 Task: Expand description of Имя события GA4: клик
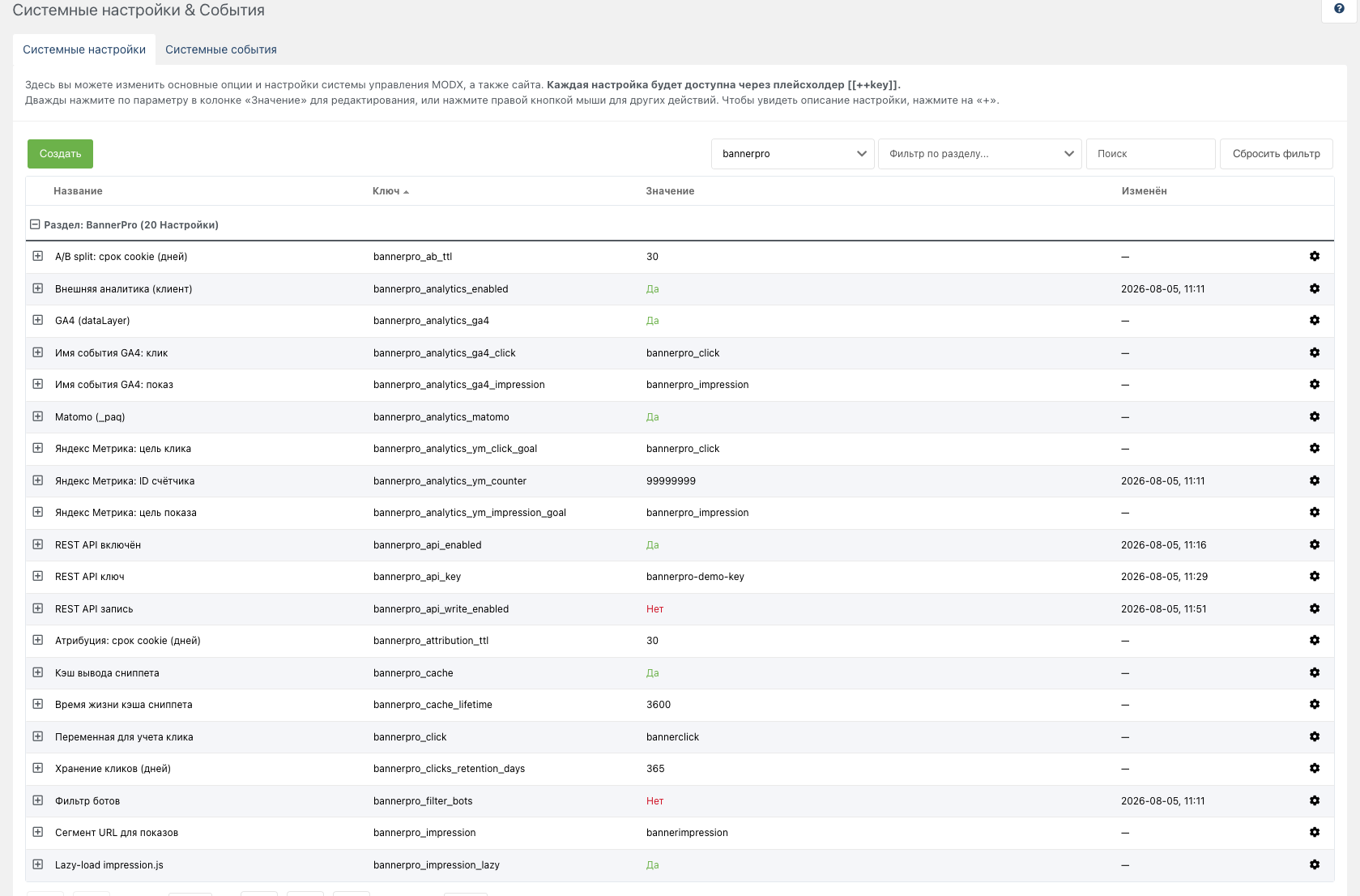tap(37, 352)
